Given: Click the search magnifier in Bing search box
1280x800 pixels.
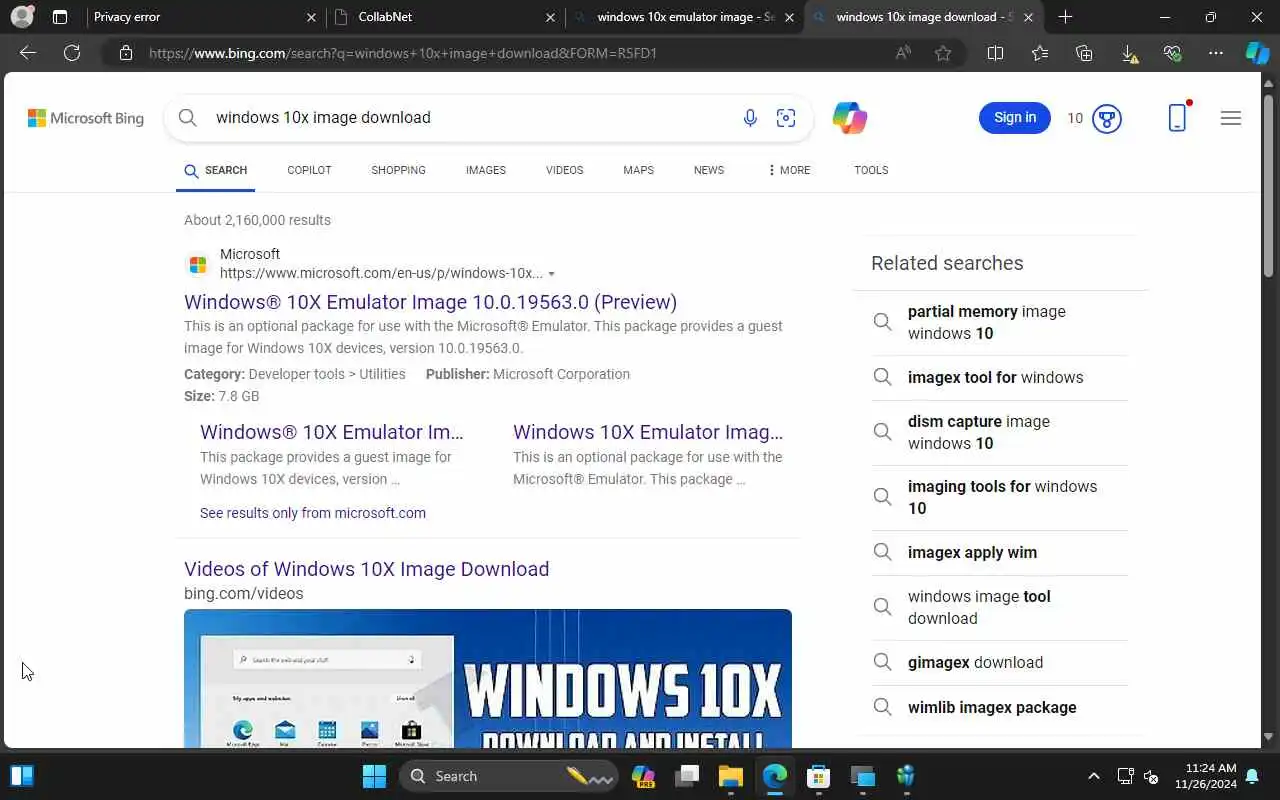Looking at the screenshot, I should pos(188,117).
